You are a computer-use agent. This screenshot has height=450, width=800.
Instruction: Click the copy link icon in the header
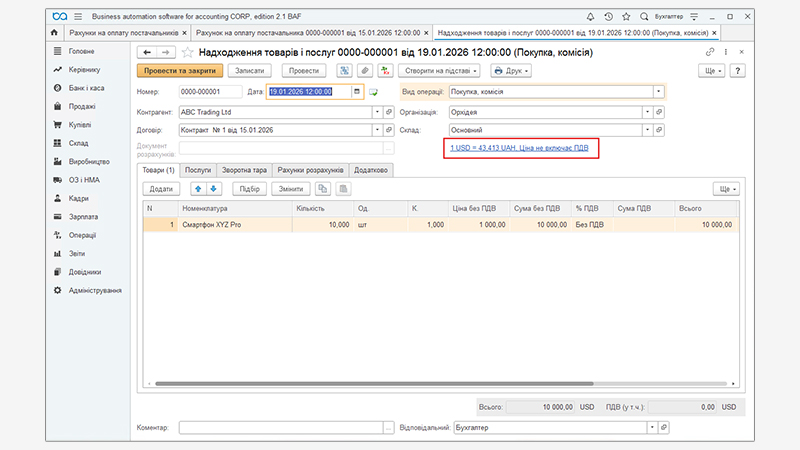[x=711, y=52]
